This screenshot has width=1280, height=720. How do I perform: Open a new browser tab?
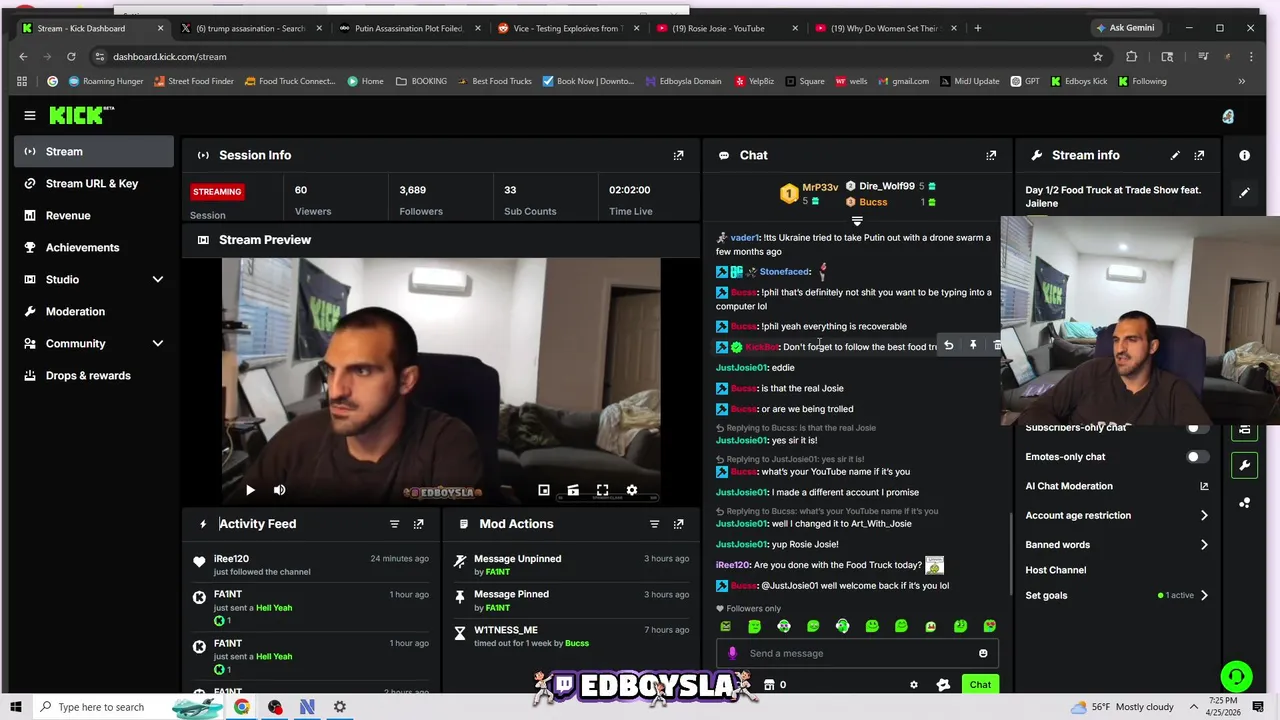click(977, 28)
